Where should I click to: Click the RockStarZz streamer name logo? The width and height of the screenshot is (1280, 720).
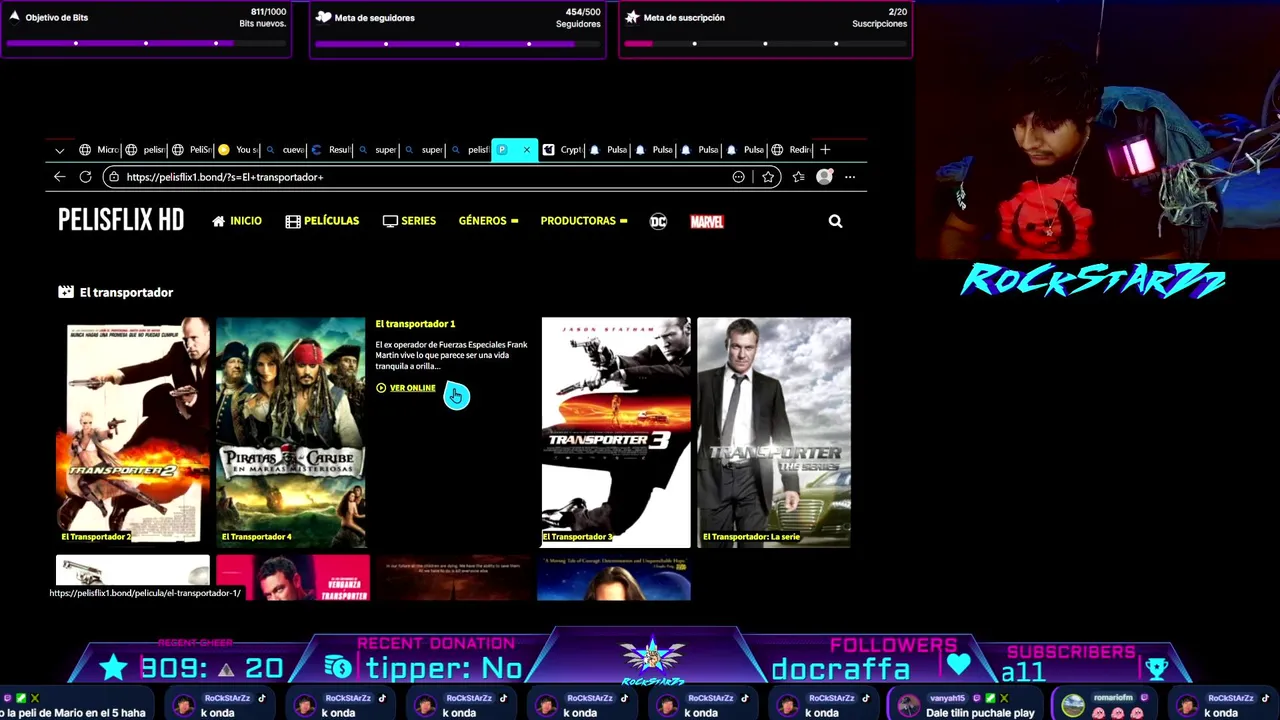coord(1093,280)
